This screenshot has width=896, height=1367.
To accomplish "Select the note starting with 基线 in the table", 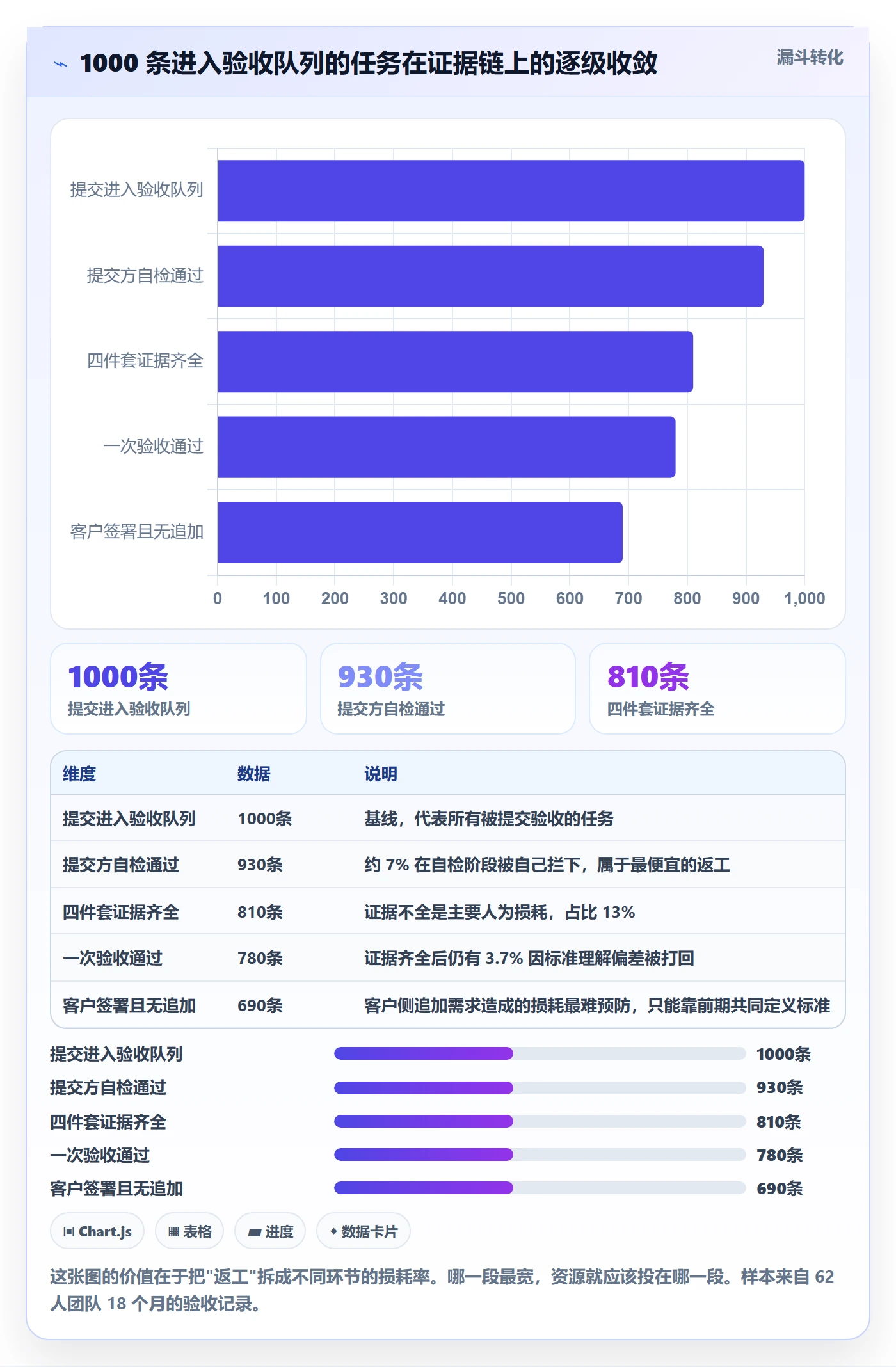I will click(489, 819).
